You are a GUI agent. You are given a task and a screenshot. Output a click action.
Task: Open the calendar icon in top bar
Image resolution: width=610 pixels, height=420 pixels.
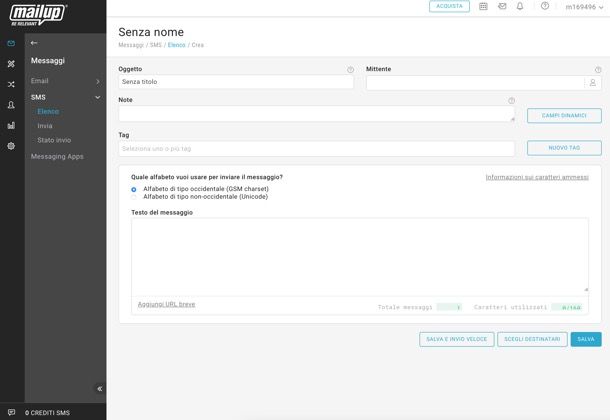coord(484,6)
